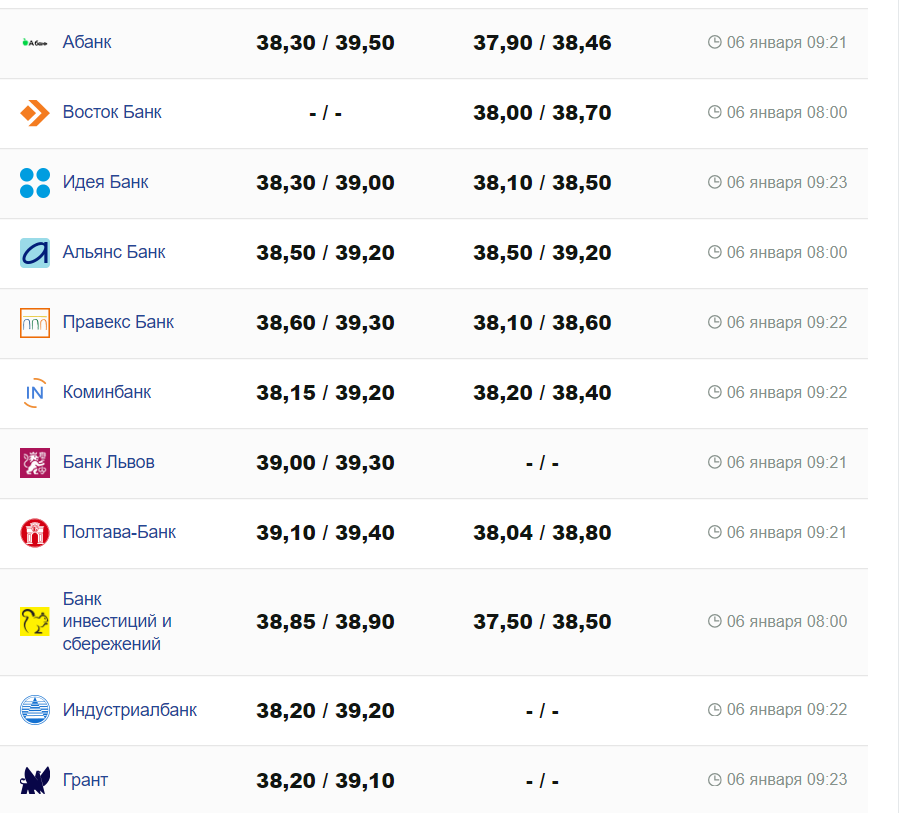Follow the Правекс Банк link
Screen dimensions: 899x813
[118, 322]
